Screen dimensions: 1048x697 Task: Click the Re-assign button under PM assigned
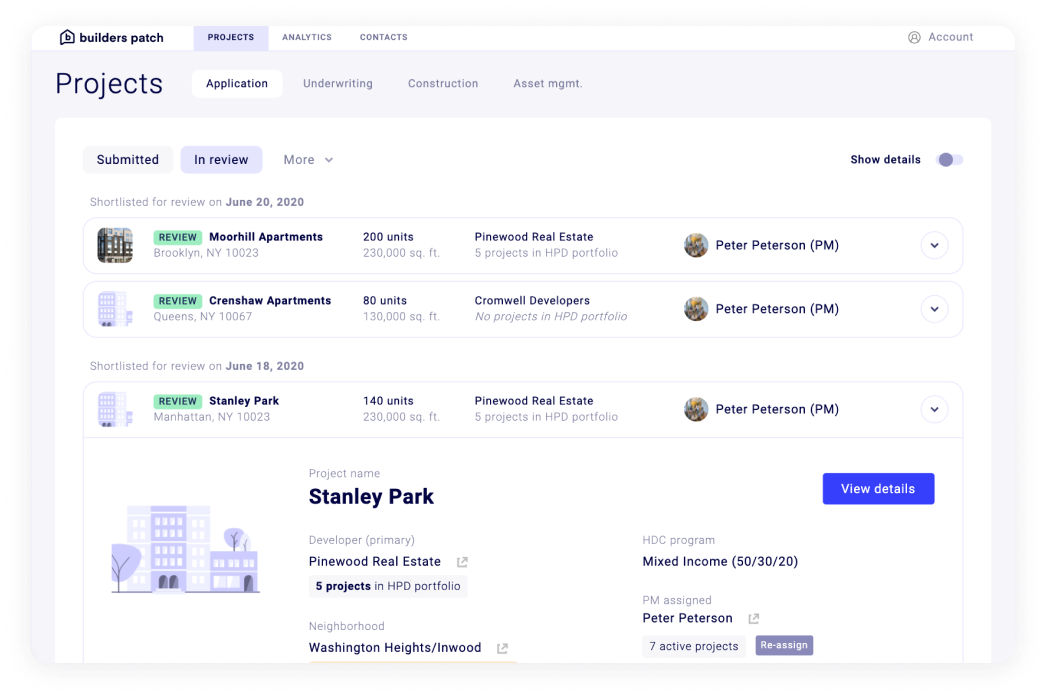coord(784,645)
